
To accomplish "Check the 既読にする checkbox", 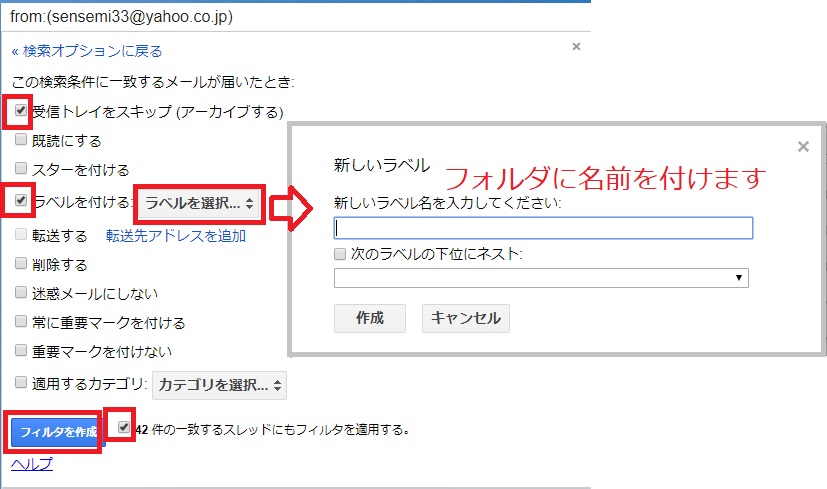I will pos(21,139).
